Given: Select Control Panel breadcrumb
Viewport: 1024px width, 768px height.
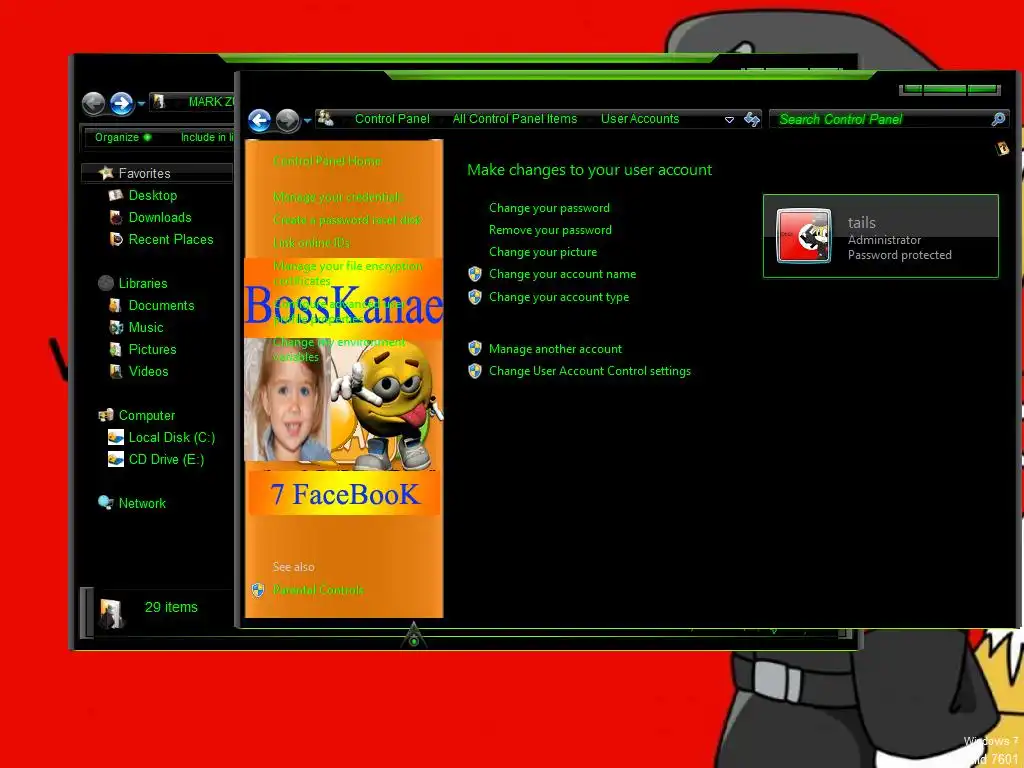Looking at the screenshot, I should [x=392, y=119].
